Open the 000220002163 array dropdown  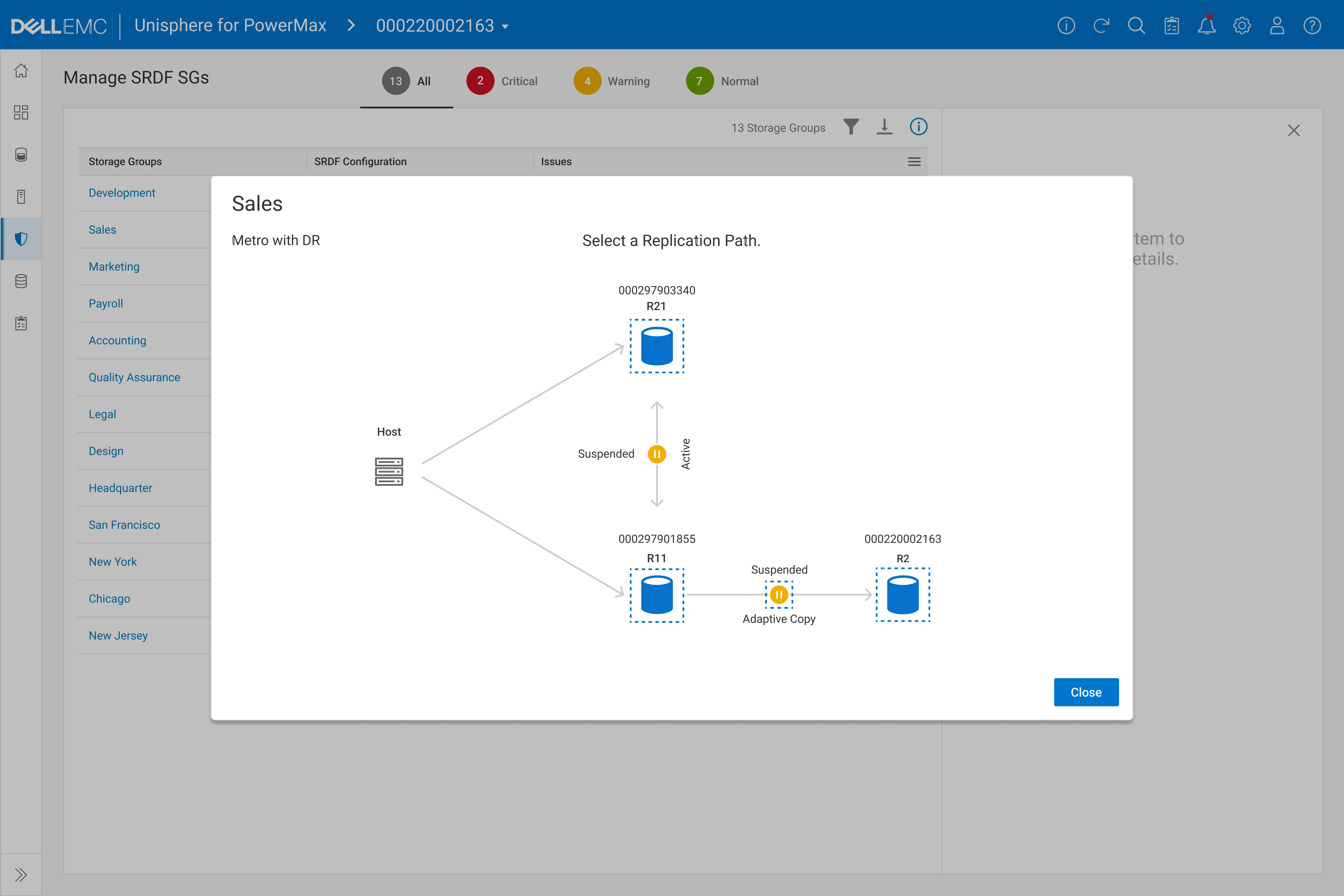pyautogui.click(x=442, y=26)
